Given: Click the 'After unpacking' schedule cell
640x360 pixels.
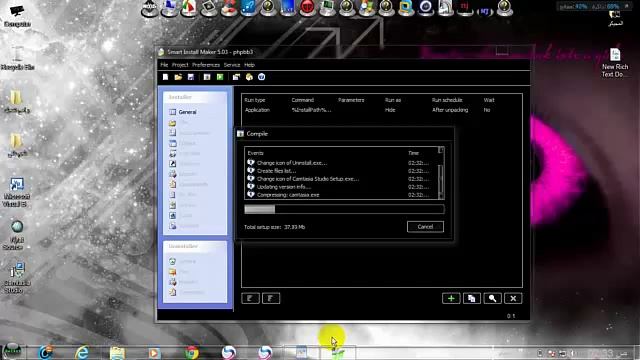Looking at the screenshot, I should [x=450, y=110].
